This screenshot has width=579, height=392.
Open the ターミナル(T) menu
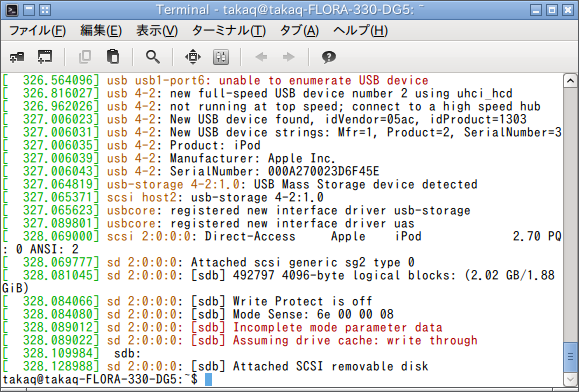[x=229, y=30]
